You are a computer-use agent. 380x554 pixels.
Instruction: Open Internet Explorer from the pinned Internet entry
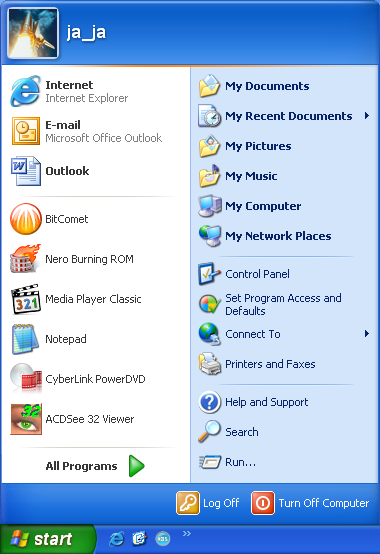pyautogui.click(x=95, y=92)
